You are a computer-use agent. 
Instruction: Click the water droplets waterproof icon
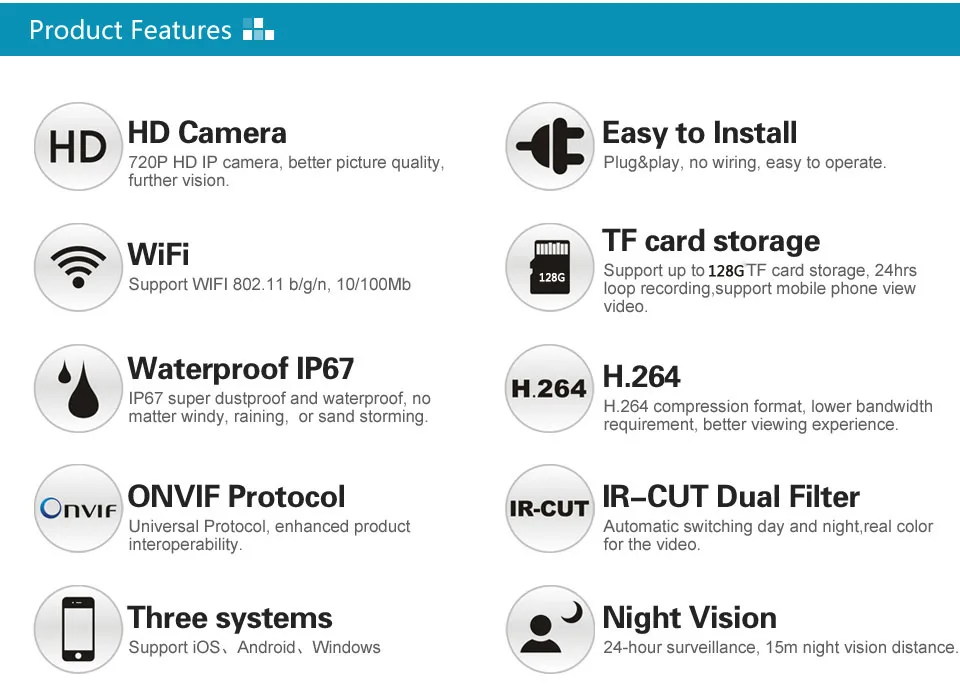click(78, 388)
